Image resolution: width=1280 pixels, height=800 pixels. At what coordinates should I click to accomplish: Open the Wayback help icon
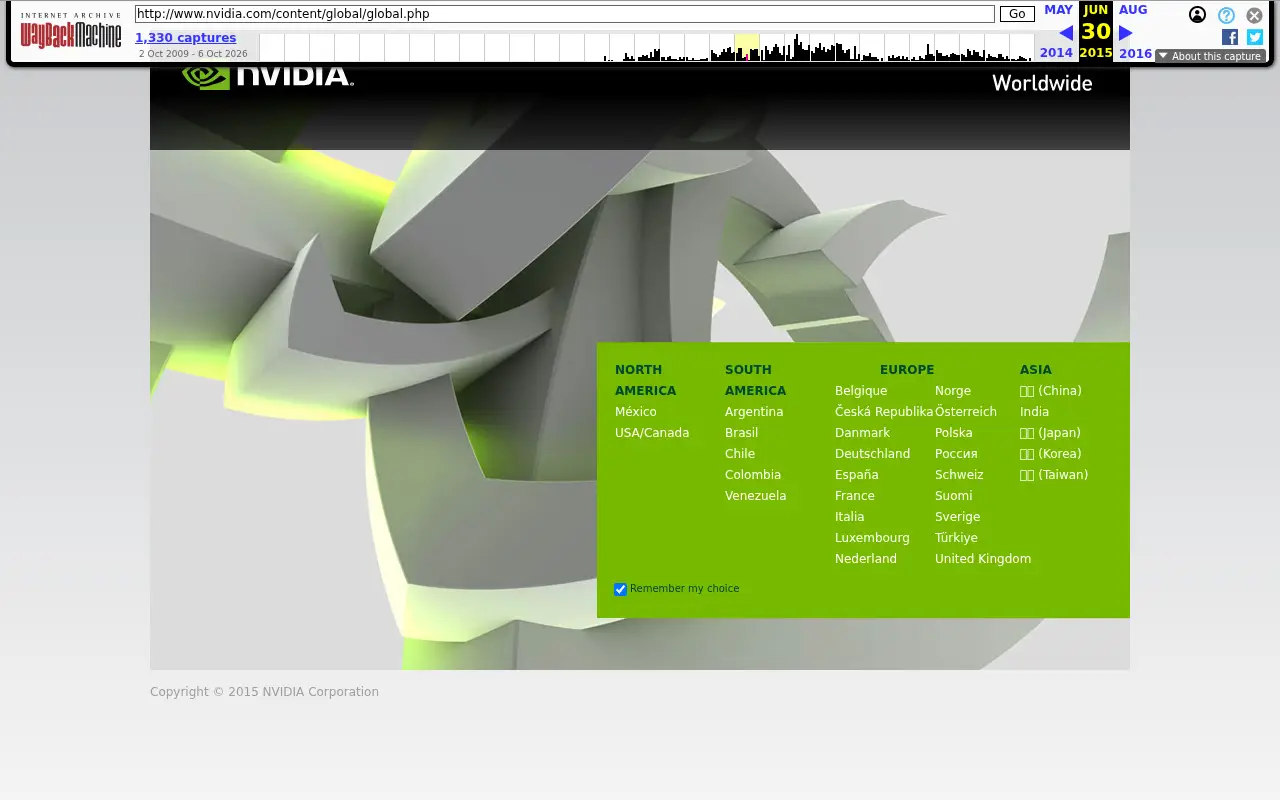(x=1226, y=15)
